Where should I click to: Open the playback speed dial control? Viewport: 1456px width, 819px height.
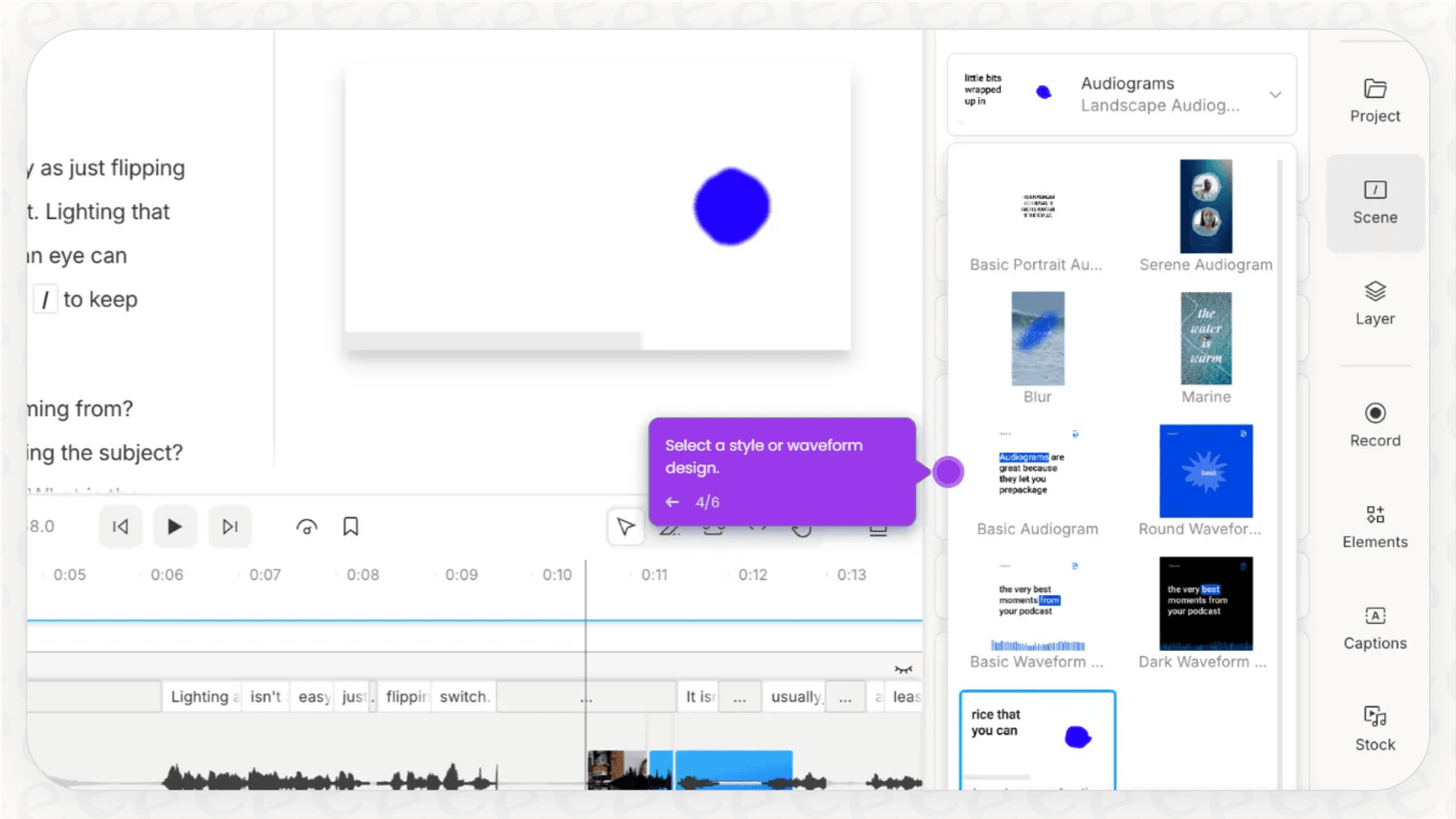305,526
